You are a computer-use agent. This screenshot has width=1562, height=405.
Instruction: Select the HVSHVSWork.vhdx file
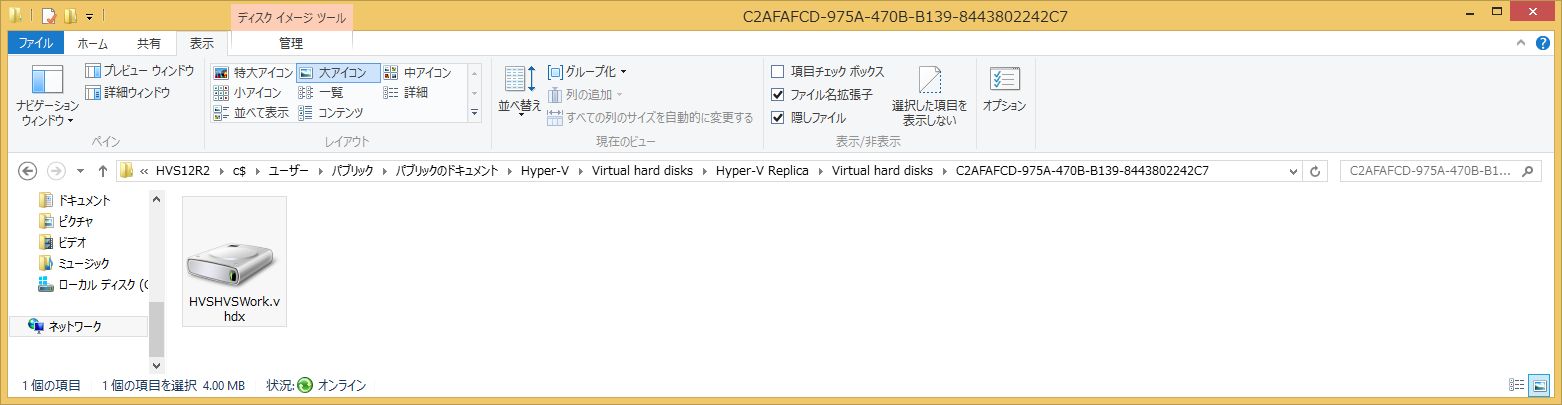[x=235, y=261]
